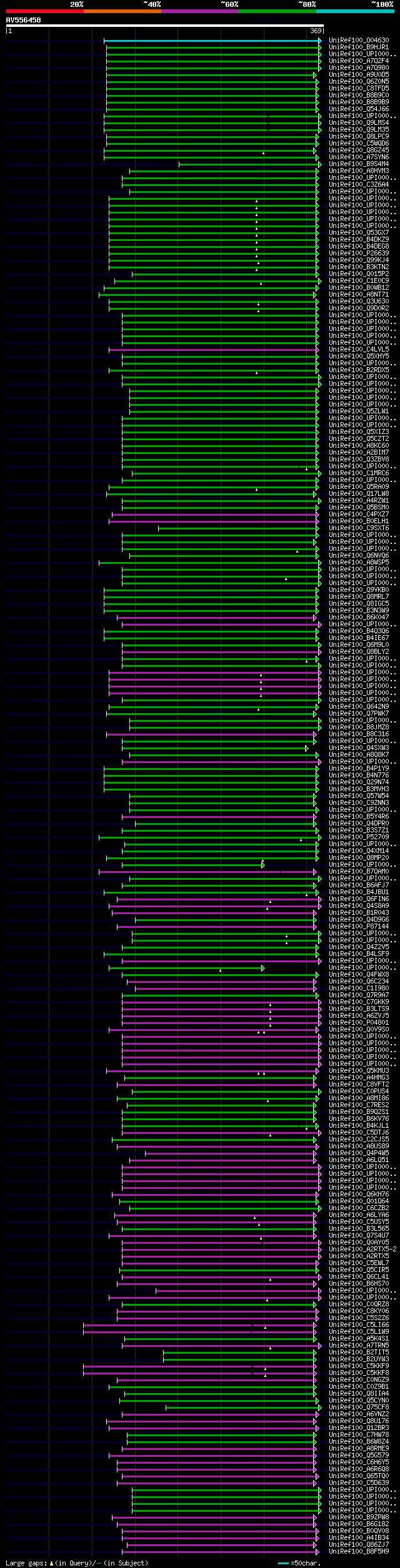Click the query name AV556458
400x1568 pixels.
(x=23, y=20)
